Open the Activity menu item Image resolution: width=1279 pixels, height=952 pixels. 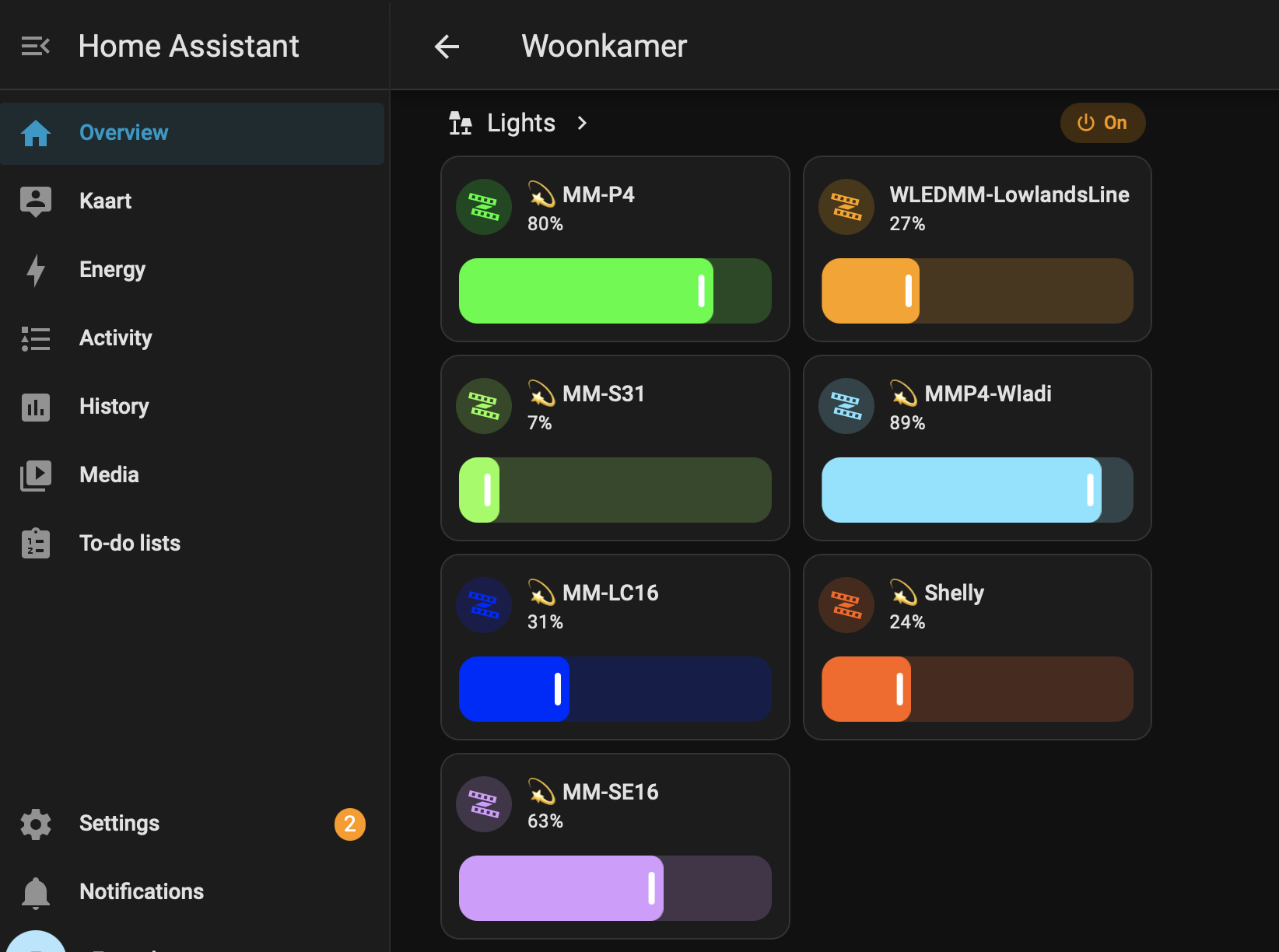pos(192,338)
